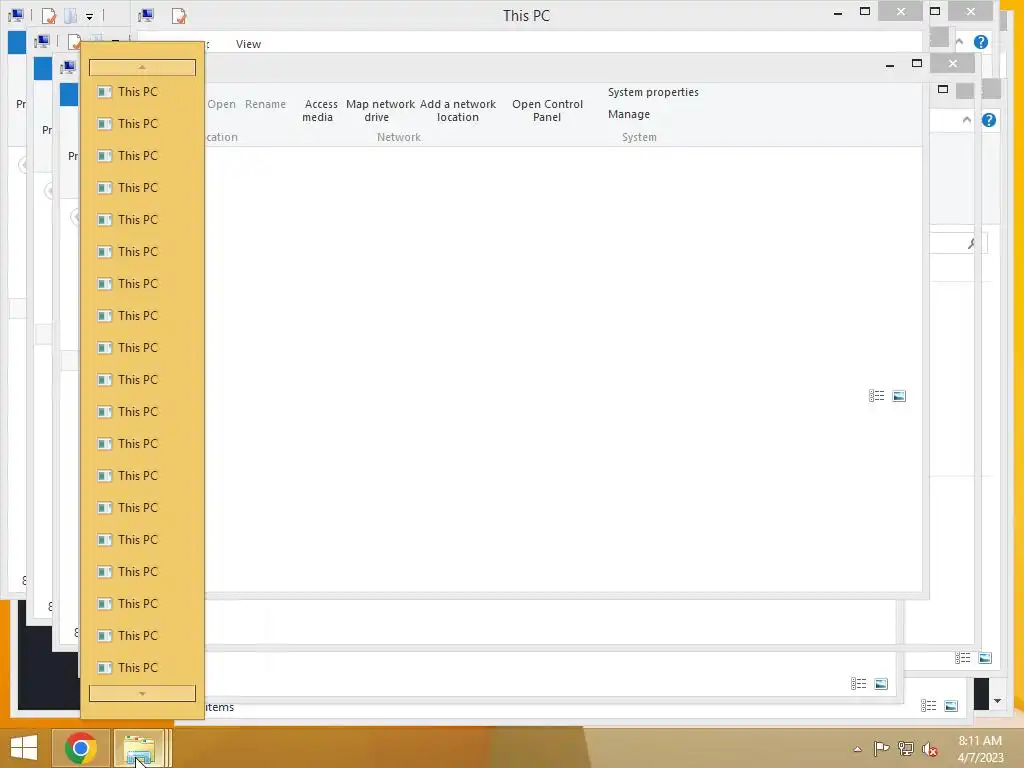This screenshot has width=1024, height=768.
Task: Click Manage in the System group
Action: click(629, 114)
